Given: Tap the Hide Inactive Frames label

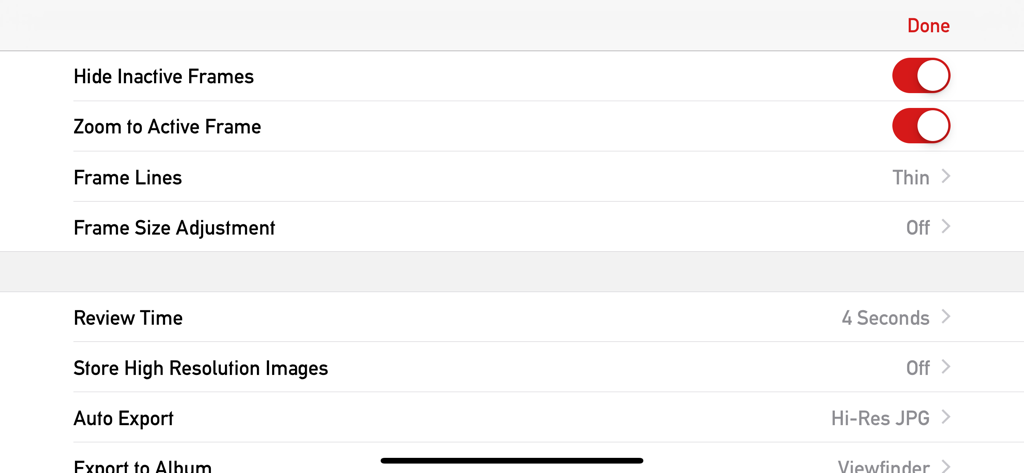Looking at the screenshot, I should click(x=164, y=76).
